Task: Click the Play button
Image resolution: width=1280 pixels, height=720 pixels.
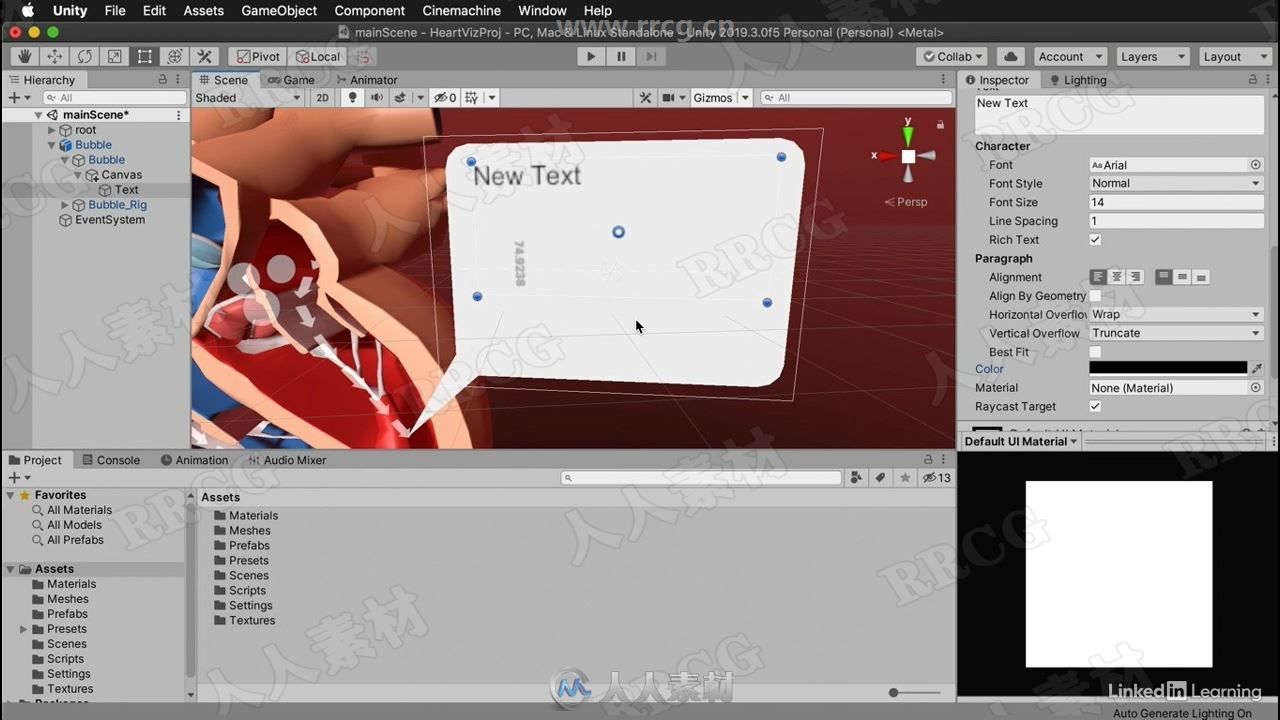Action: (591, 57)
